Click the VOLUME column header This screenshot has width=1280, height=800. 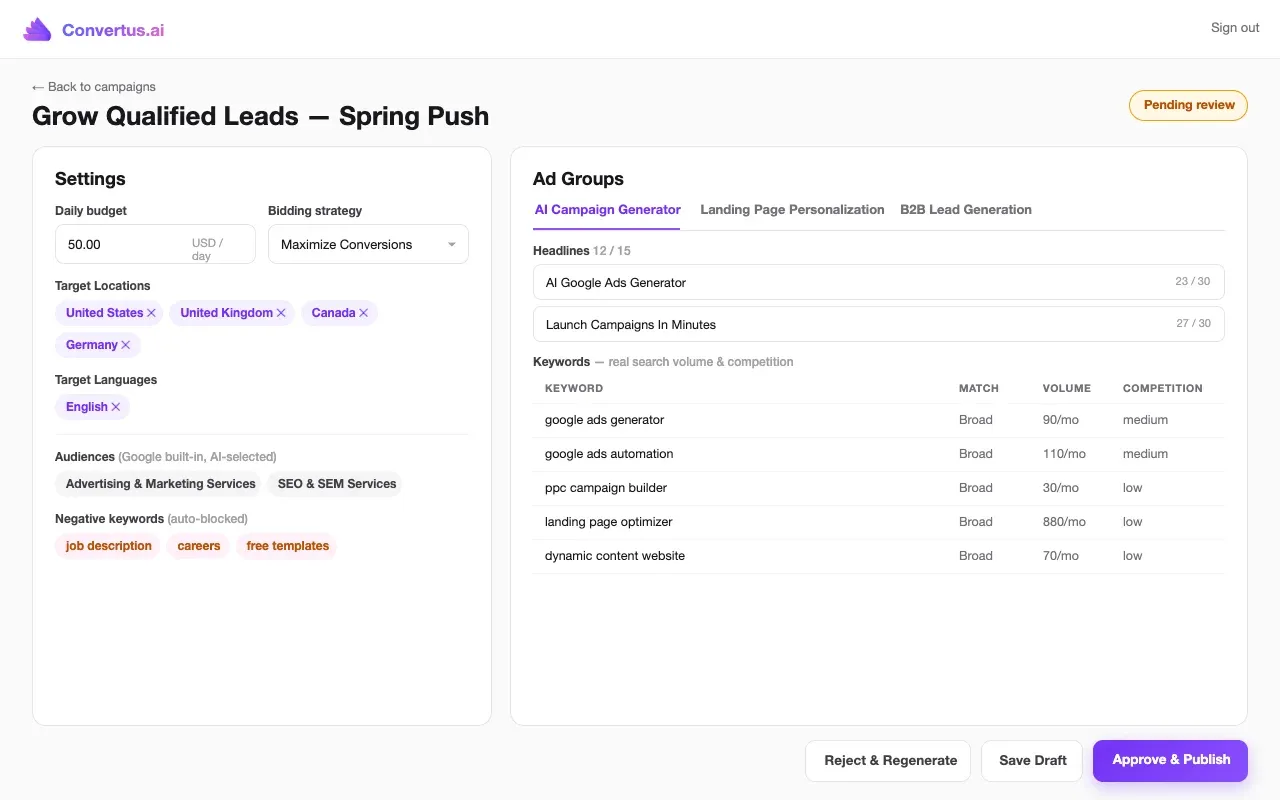tap(1067, 388)
